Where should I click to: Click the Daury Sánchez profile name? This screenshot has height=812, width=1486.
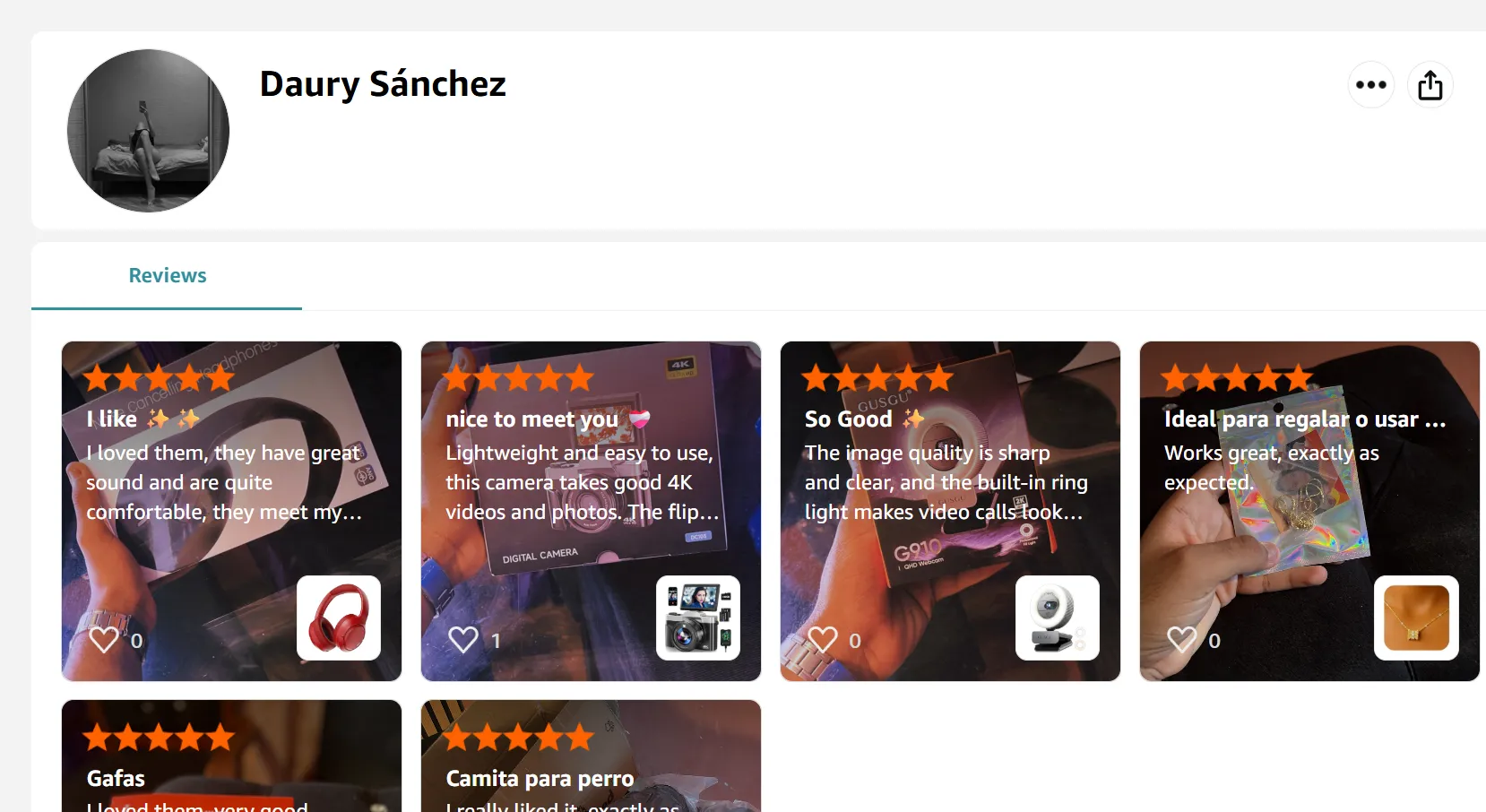[x=383, y=84]
